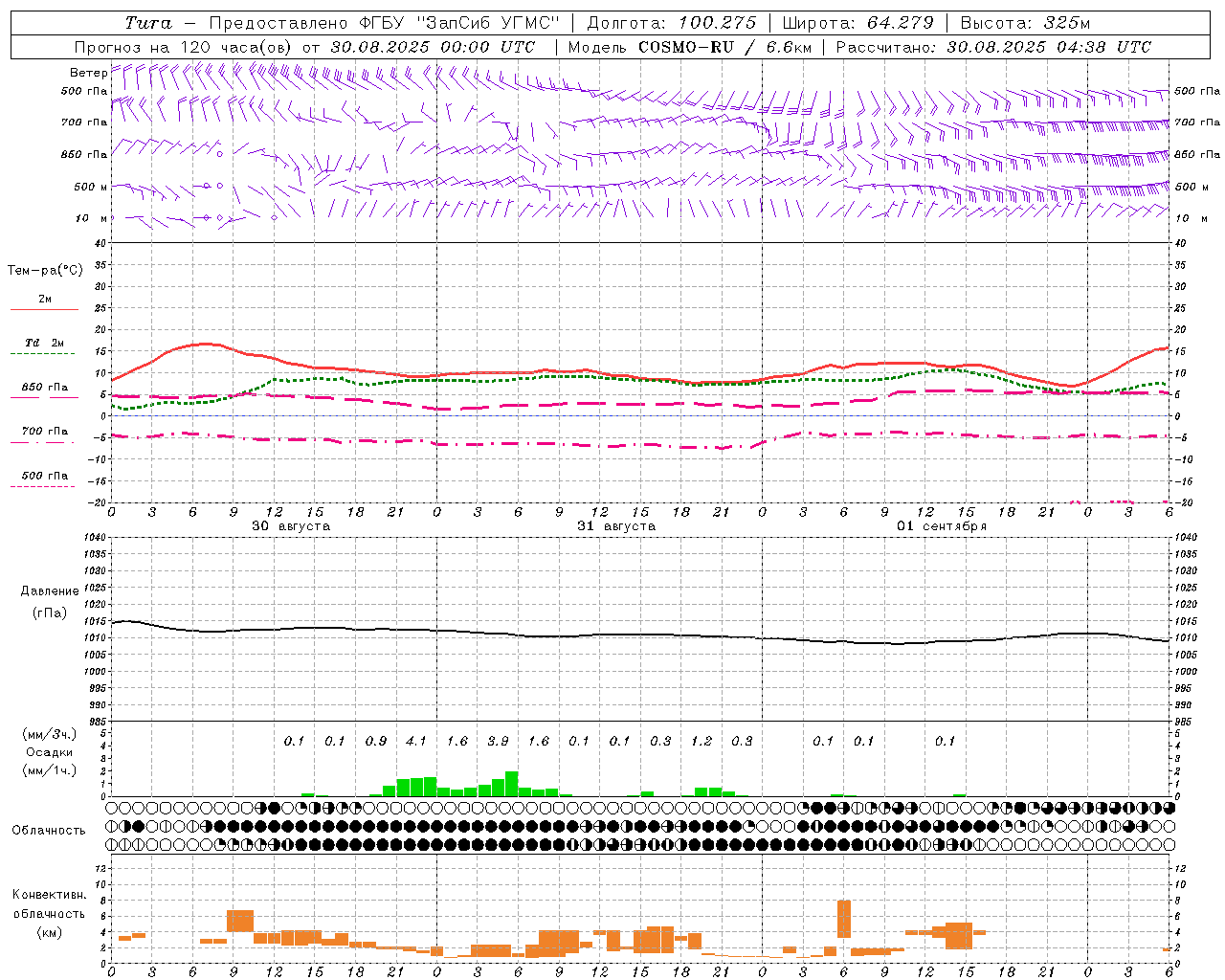This screenshot has width=1225, height=980.
Task: Click the 3-hour precipitation value "3.9"
Action: tap(498, 741)
